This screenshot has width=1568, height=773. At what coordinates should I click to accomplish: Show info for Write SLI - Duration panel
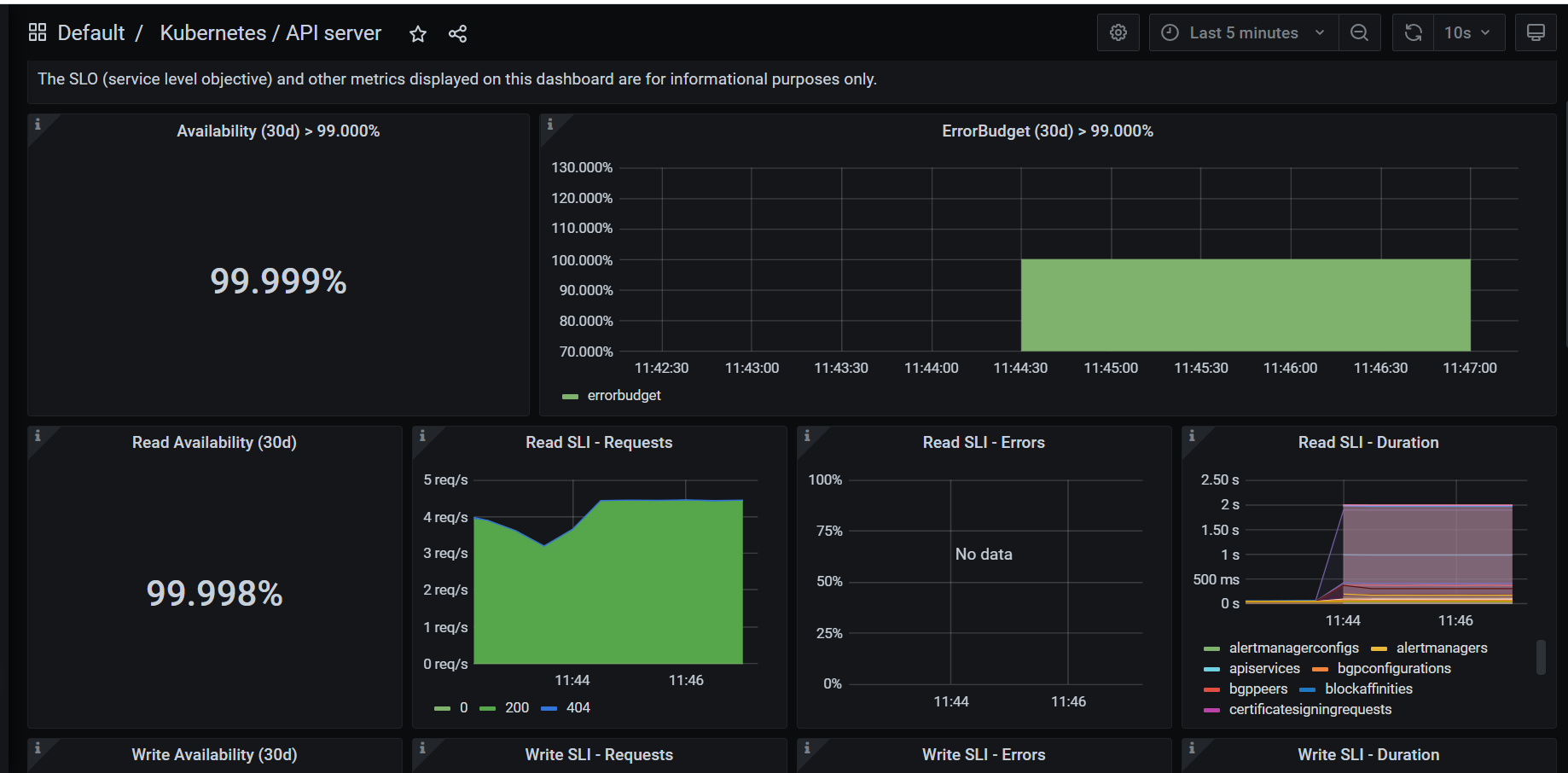(1192, 748)
